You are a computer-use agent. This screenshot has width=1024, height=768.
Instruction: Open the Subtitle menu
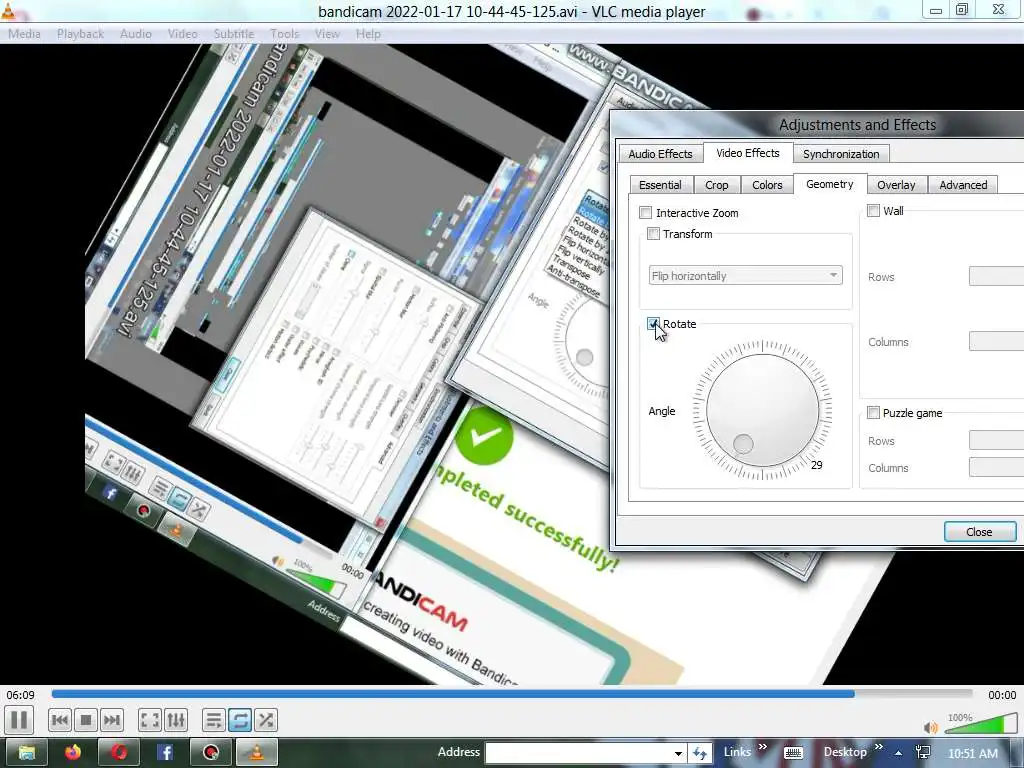(x=234, y=33)
